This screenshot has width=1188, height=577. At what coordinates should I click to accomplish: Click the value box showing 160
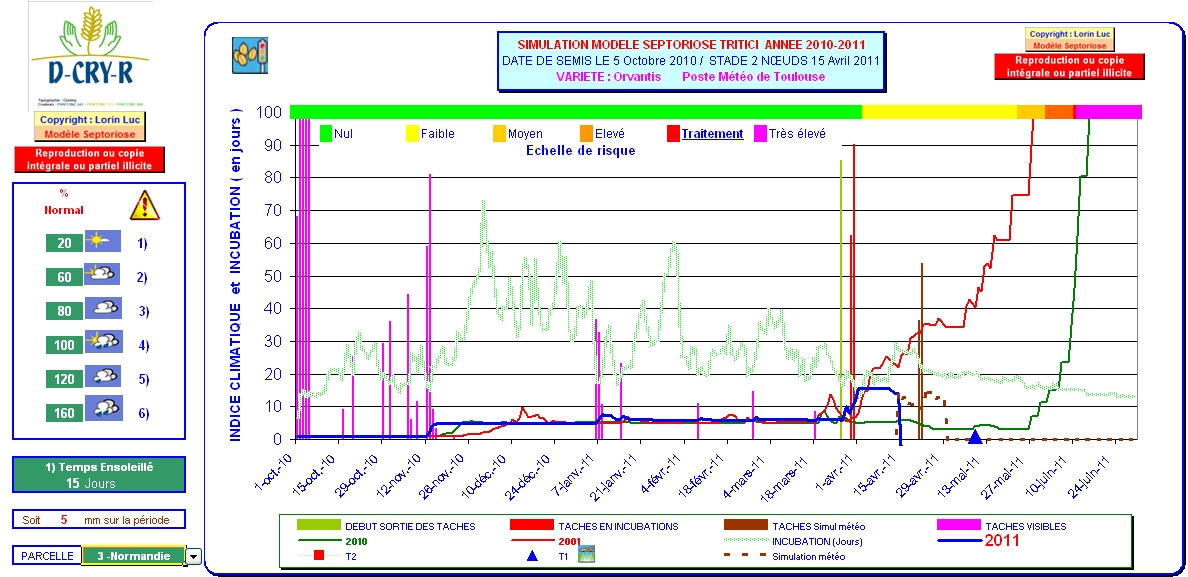[x=64, y=413]
